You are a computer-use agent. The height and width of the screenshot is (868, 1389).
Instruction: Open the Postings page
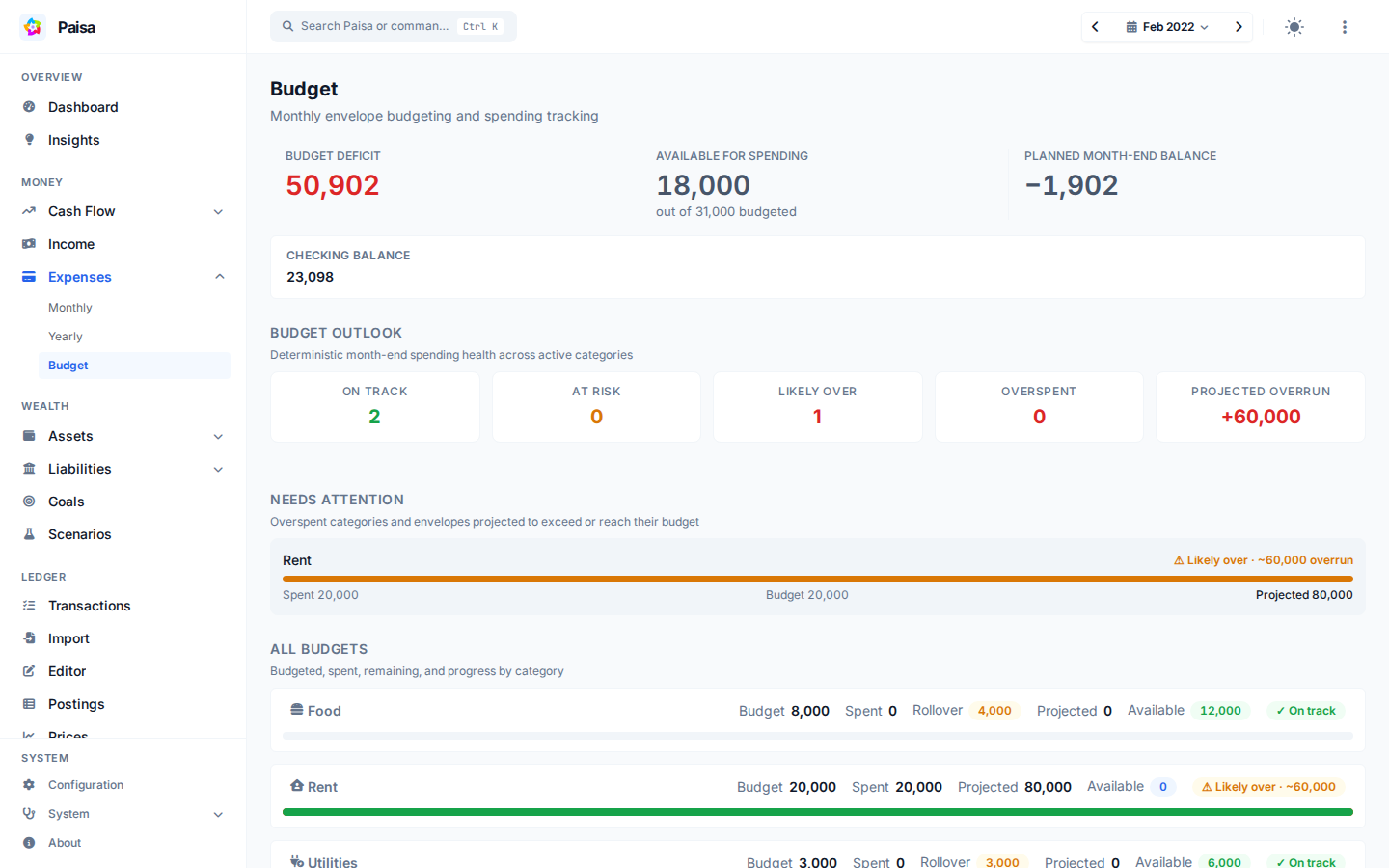123,704
